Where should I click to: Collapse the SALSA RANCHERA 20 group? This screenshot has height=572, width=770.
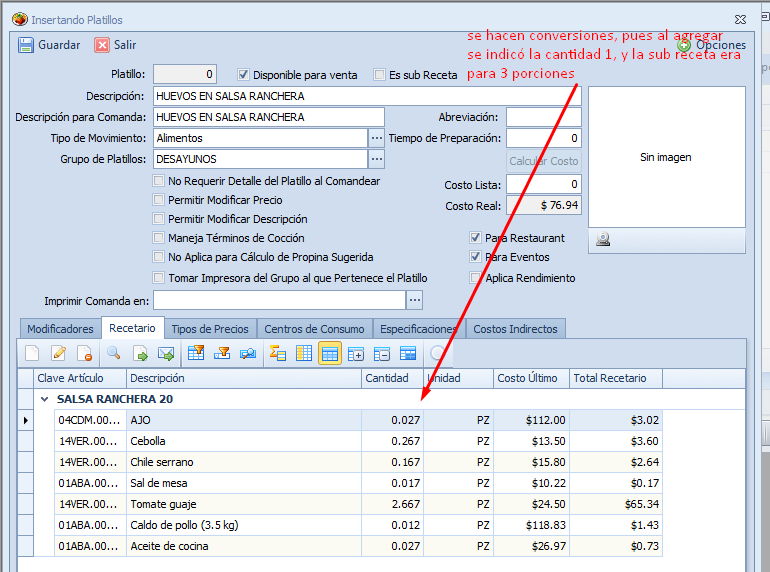click(x=44, y=399)
